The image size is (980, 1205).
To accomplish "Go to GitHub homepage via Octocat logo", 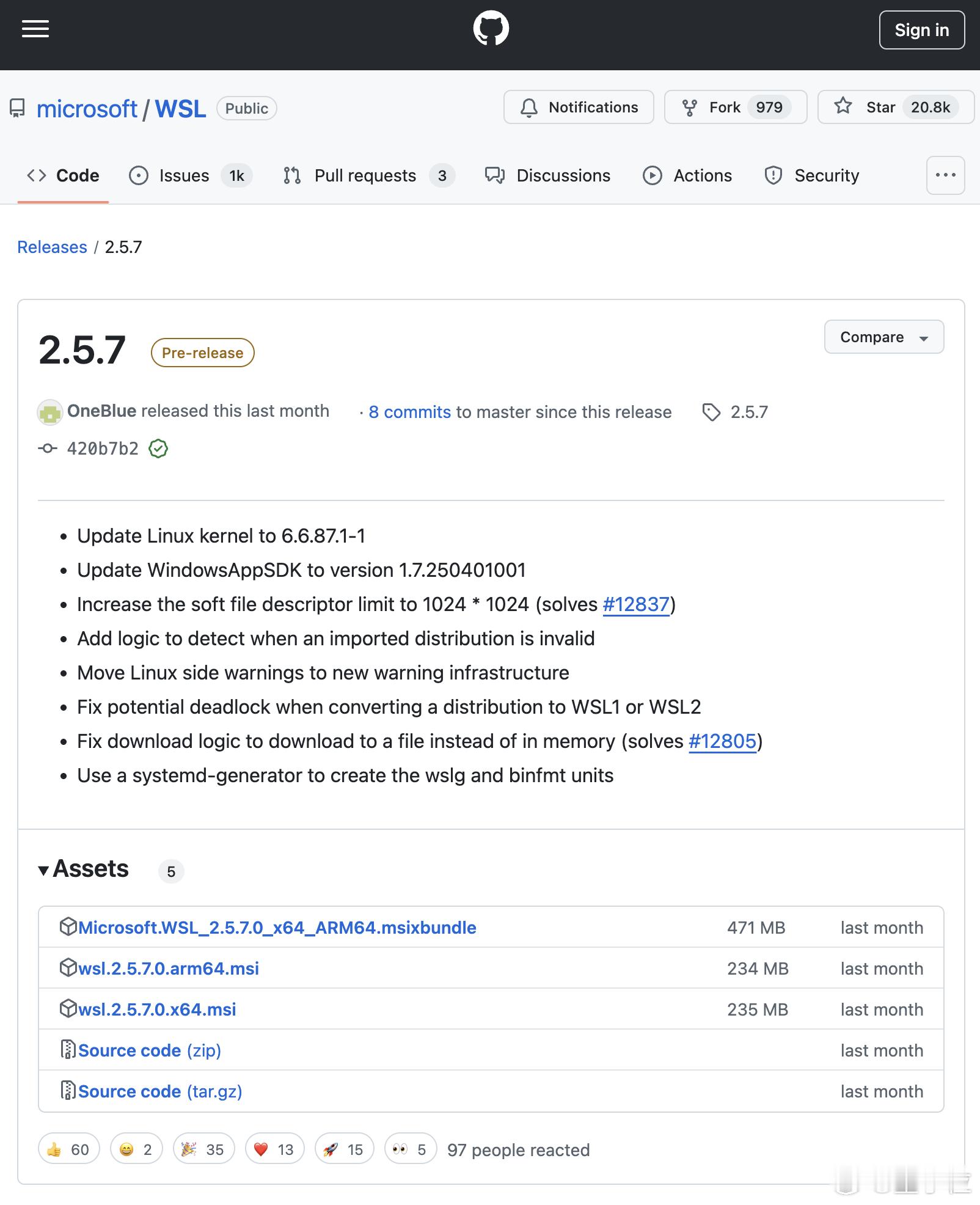I will 491,29.
